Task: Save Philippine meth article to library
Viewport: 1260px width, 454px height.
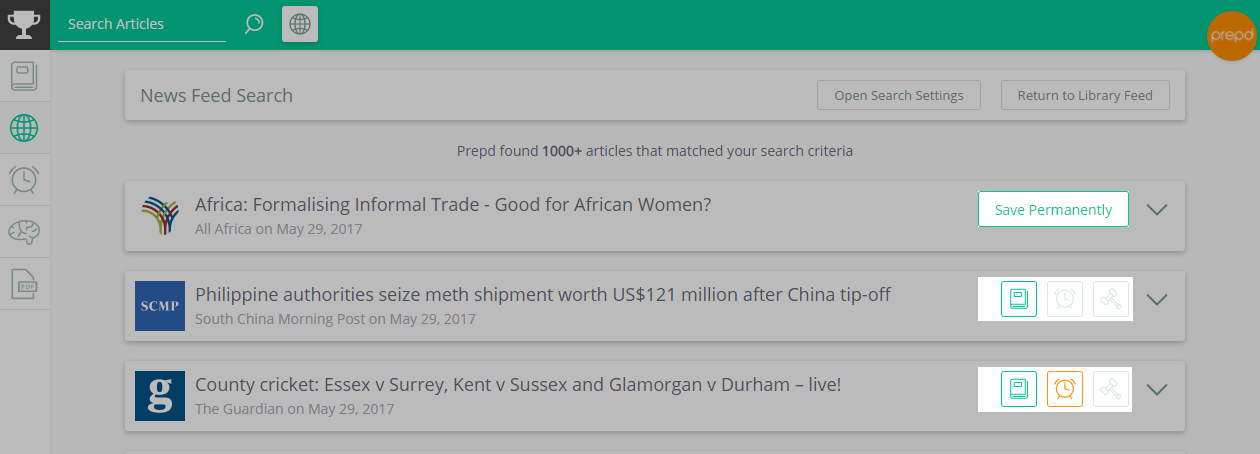Action: (x=1019, y=299)
